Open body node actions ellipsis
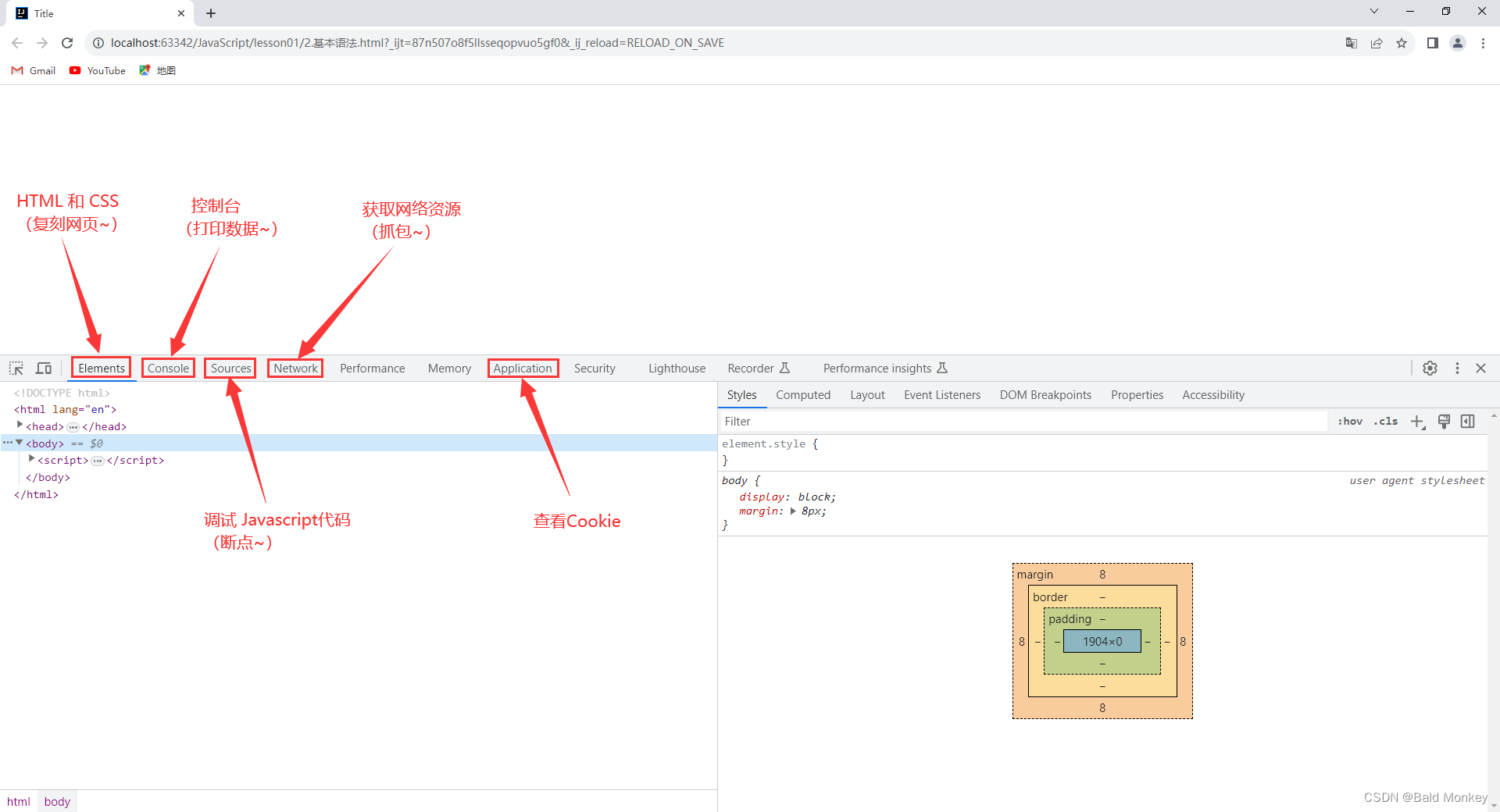1500x812 pixels. click(8, 443)
